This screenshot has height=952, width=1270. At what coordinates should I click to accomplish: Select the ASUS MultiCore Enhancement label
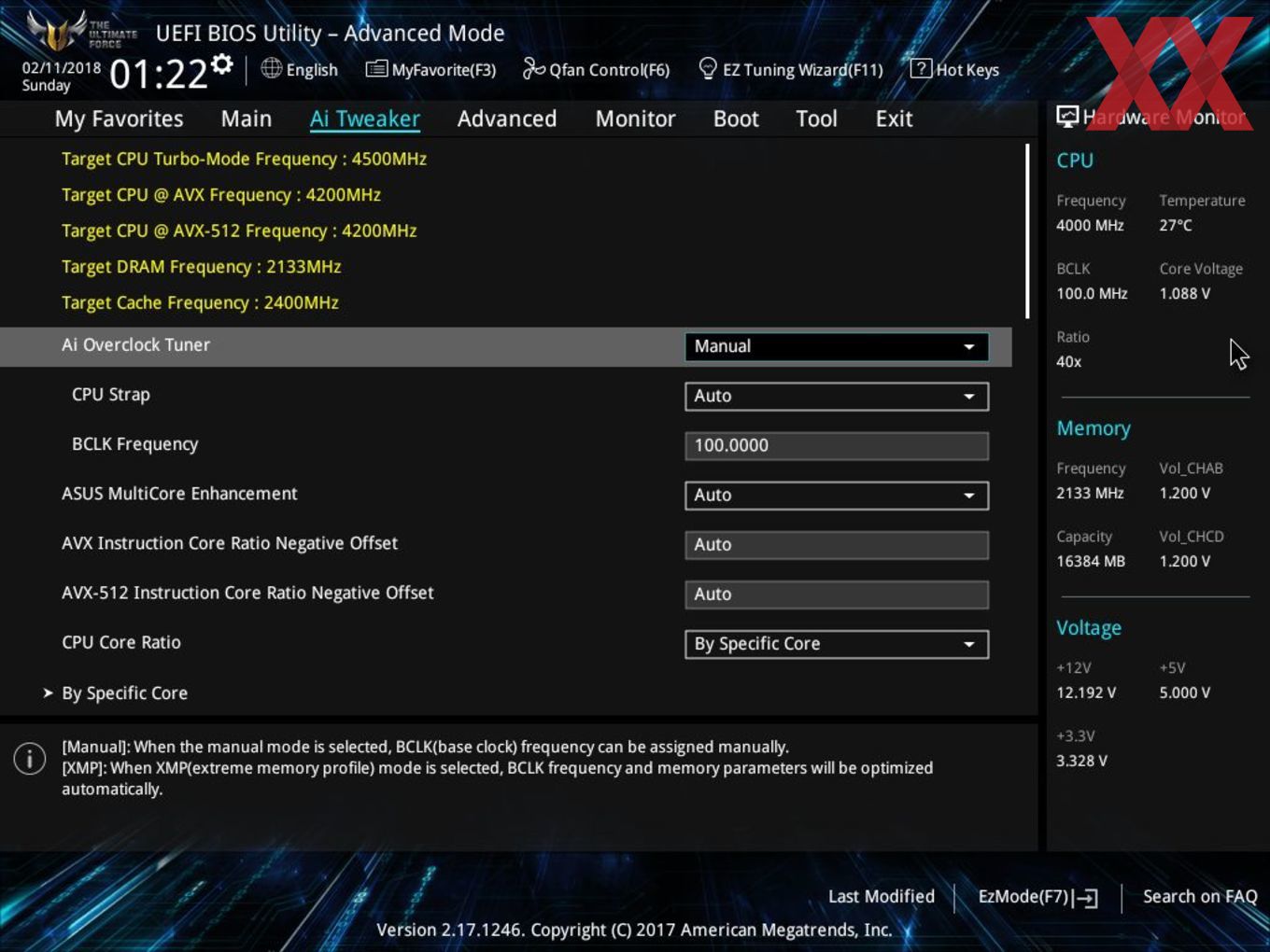coord(179,493)
